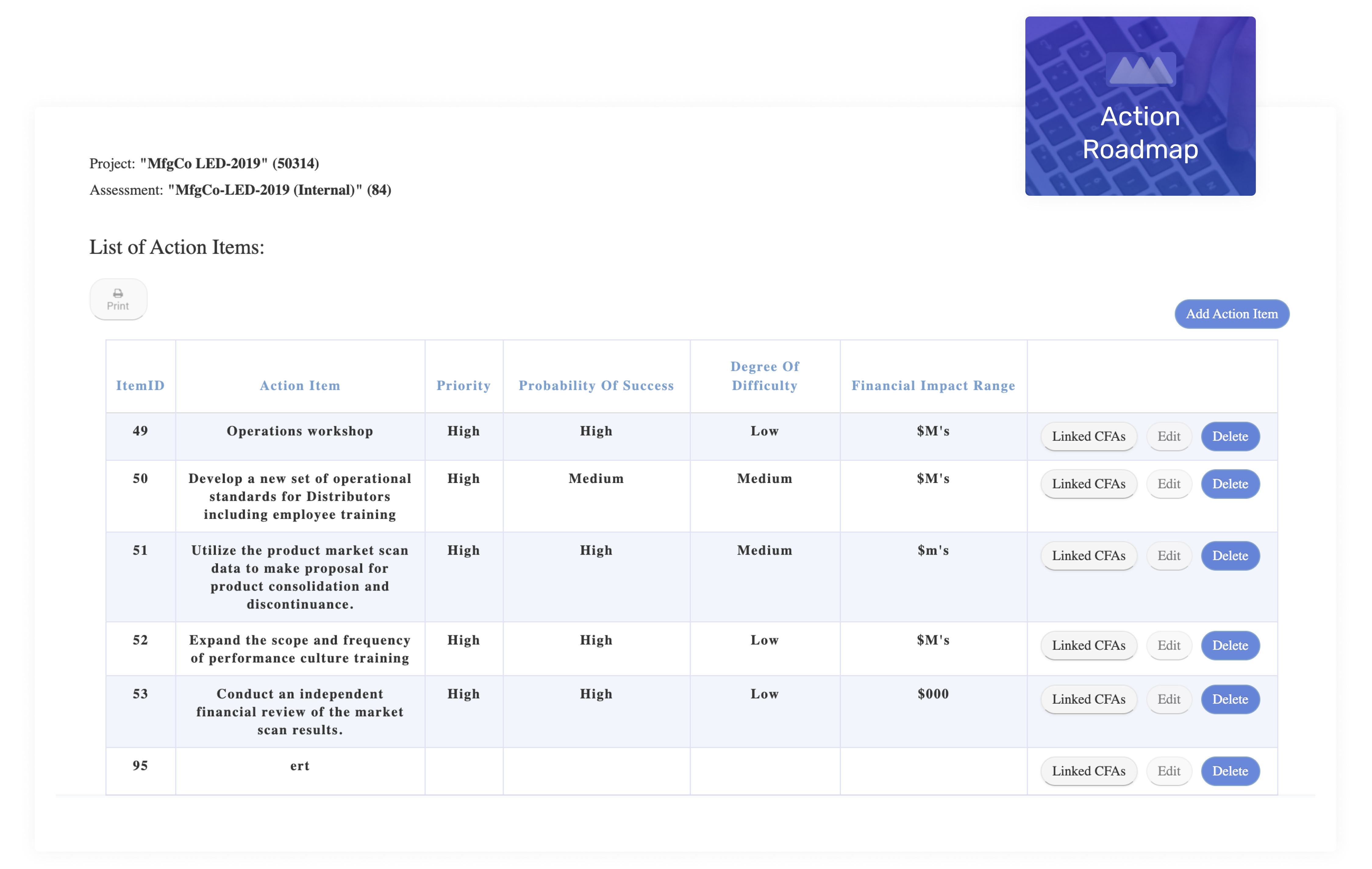The image size is (1372, 869).
Task: Click project name 'MfgCo LED-2019' text
Action: [204, 163]
